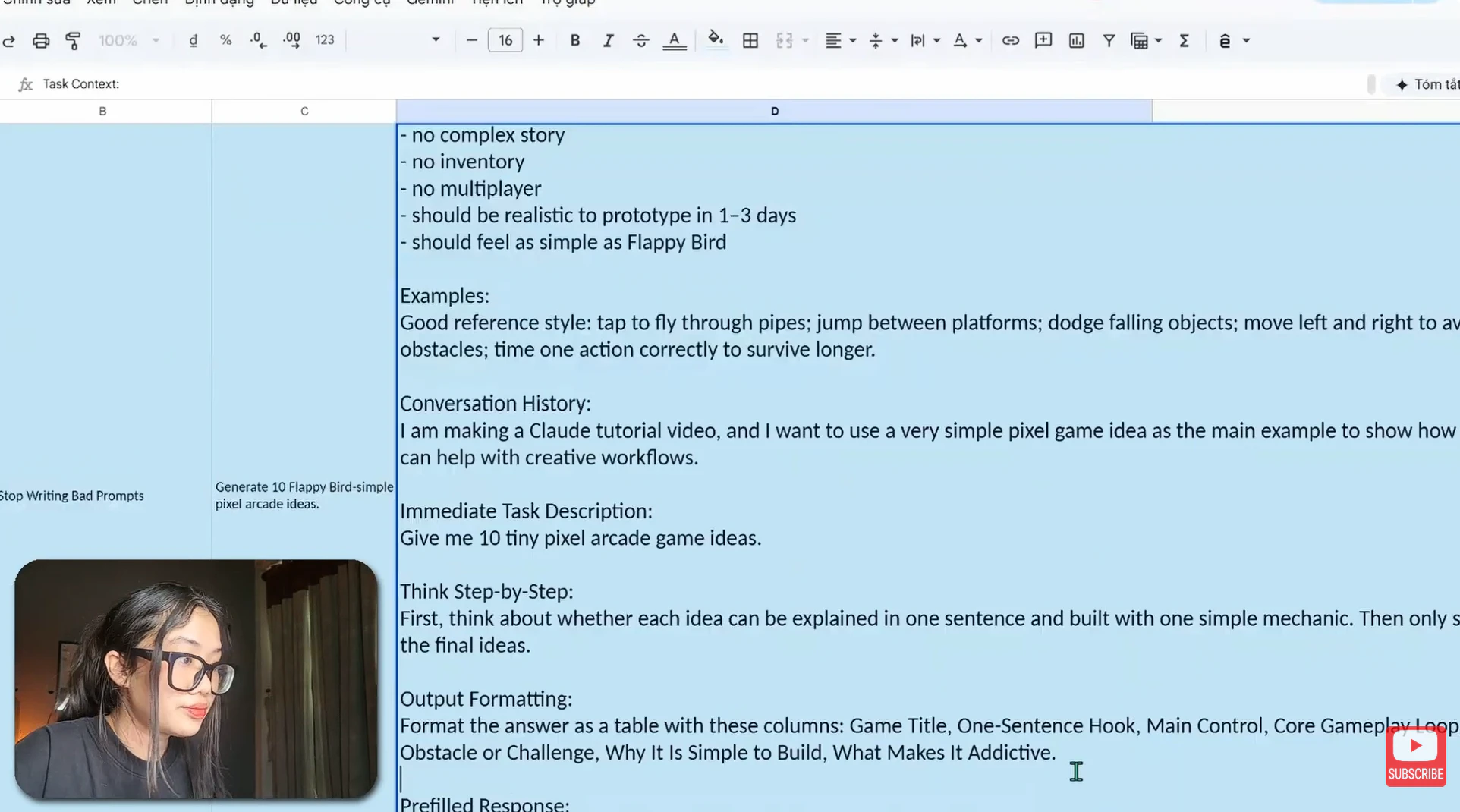Insert a chart from the toolbar
Screen dimensions: 1460x812
click(1076, 41)
